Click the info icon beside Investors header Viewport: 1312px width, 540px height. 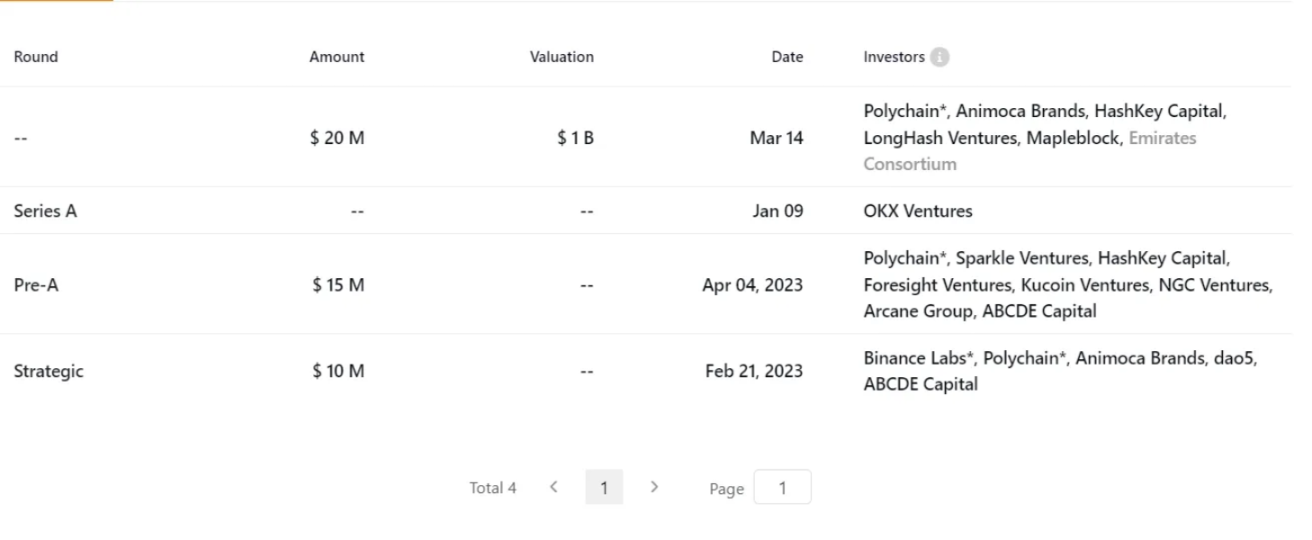pyautogui.click(x=939, y=57)
